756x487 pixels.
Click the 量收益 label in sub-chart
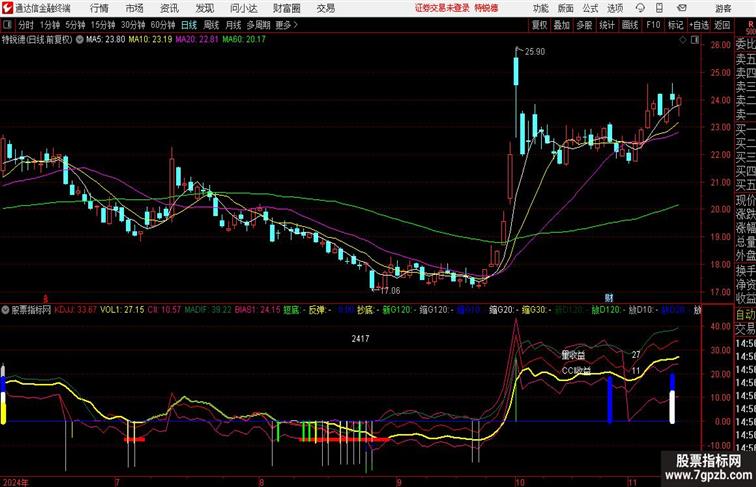coord(573,355)
